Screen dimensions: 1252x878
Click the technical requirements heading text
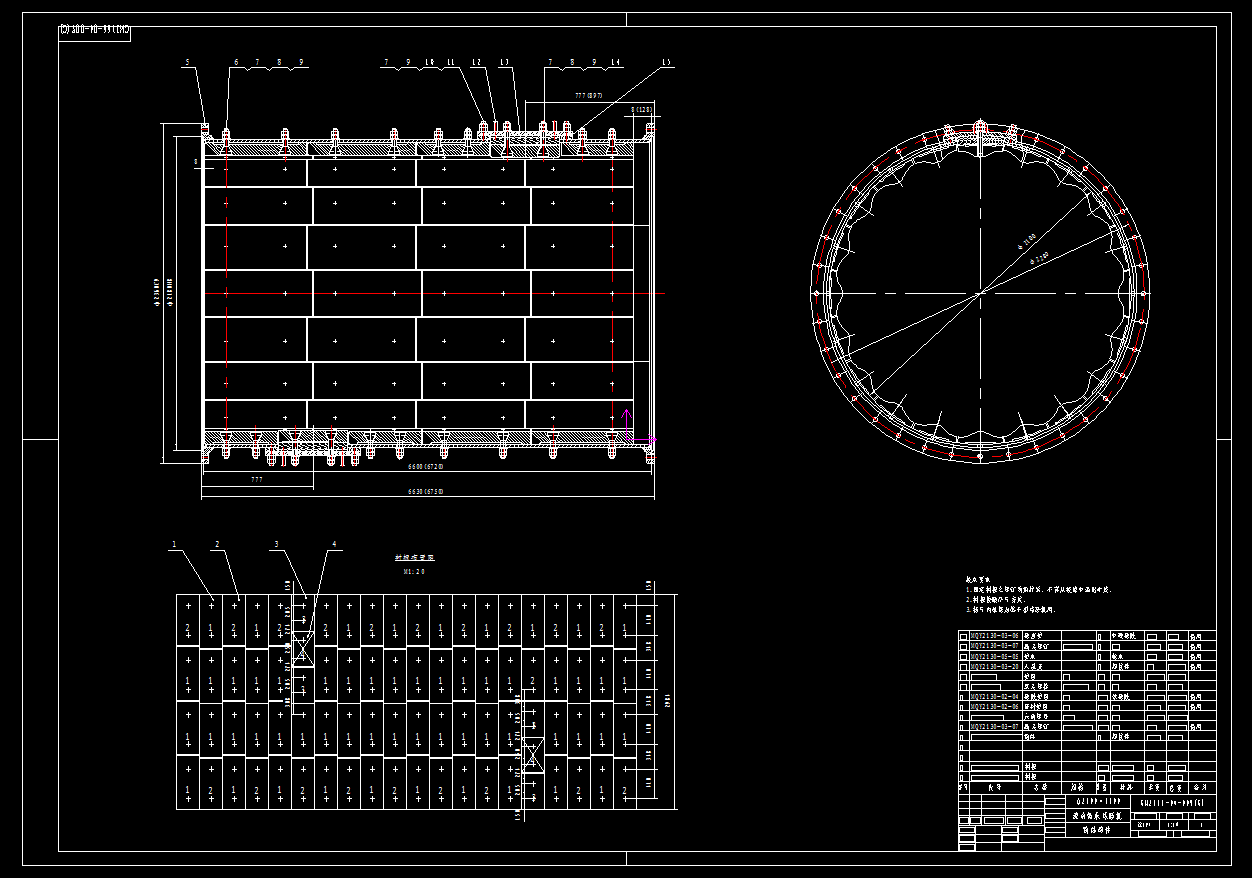point(979,579)
